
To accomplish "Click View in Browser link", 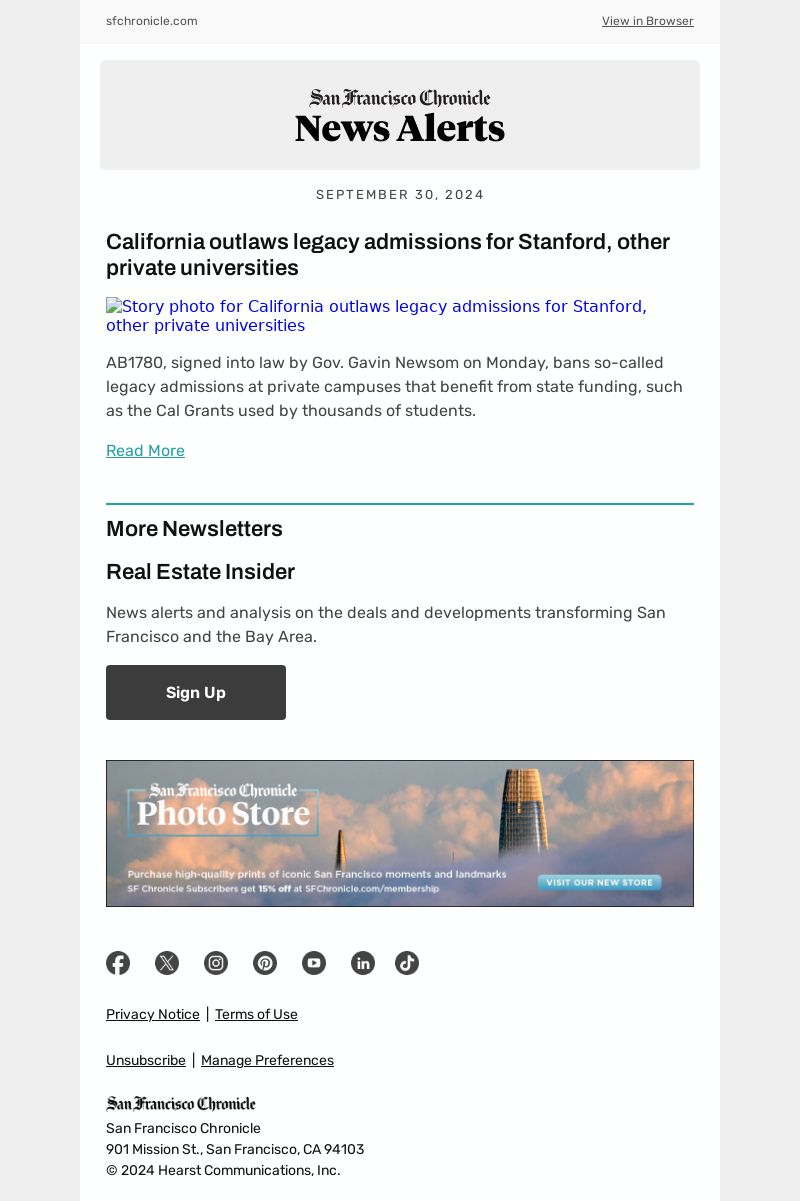I will (647, 21).
